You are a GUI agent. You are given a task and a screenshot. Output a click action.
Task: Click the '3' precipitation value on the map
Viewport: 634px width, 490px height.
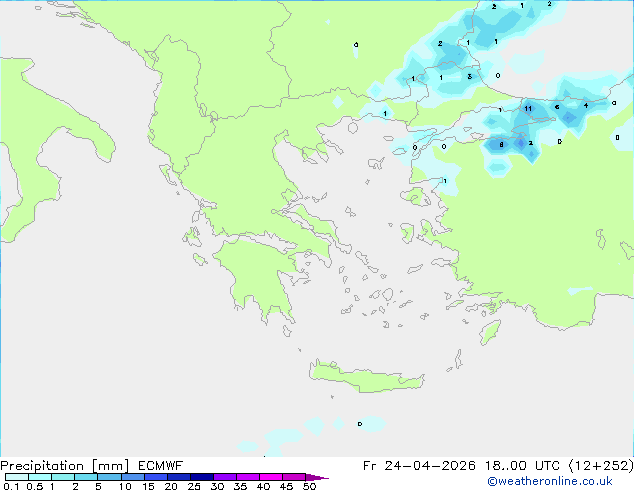click(469, 76)
